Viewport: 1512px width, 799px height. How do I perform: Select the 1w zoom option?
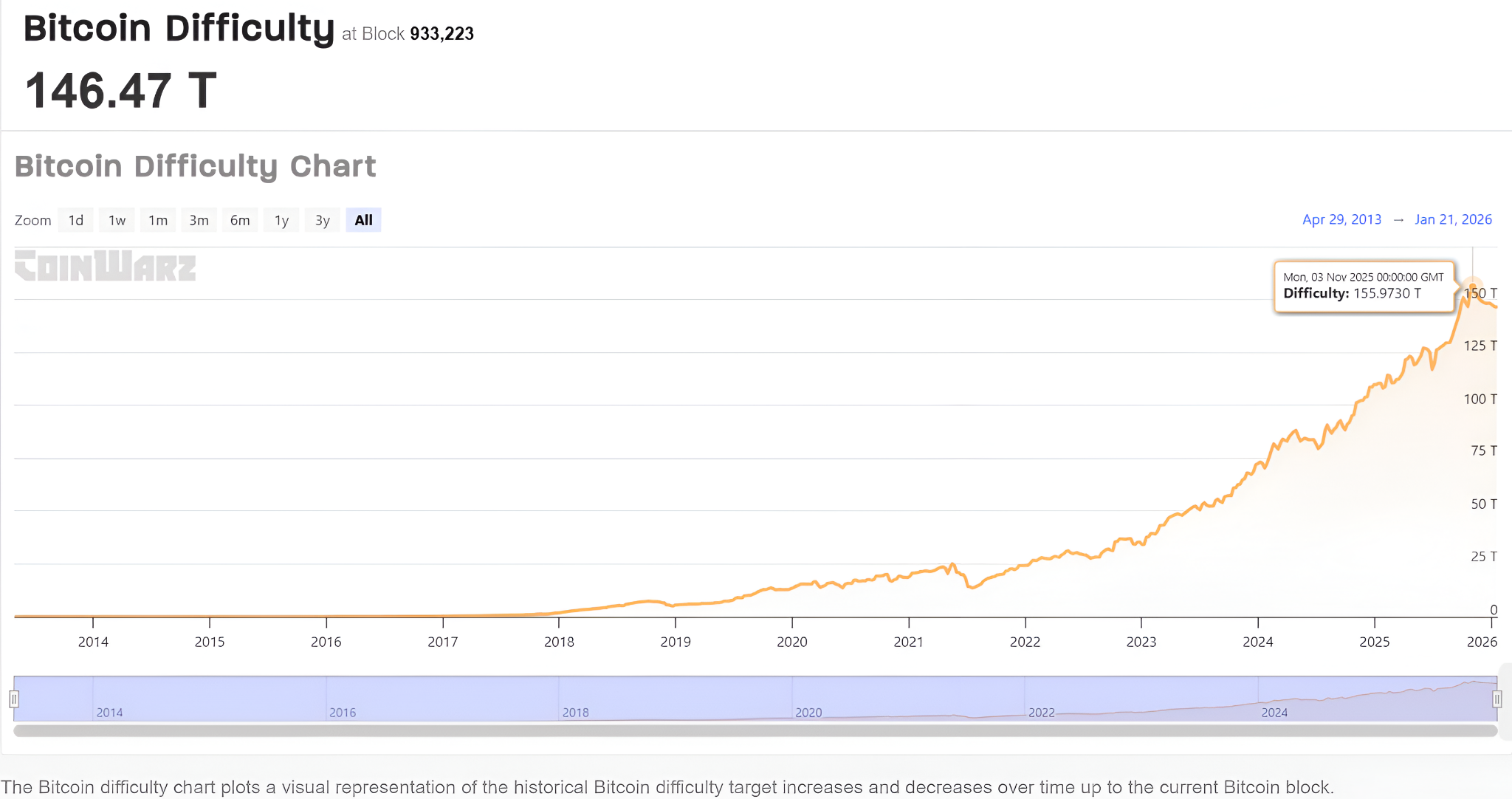pyautogui.click(x=117, y=219)
